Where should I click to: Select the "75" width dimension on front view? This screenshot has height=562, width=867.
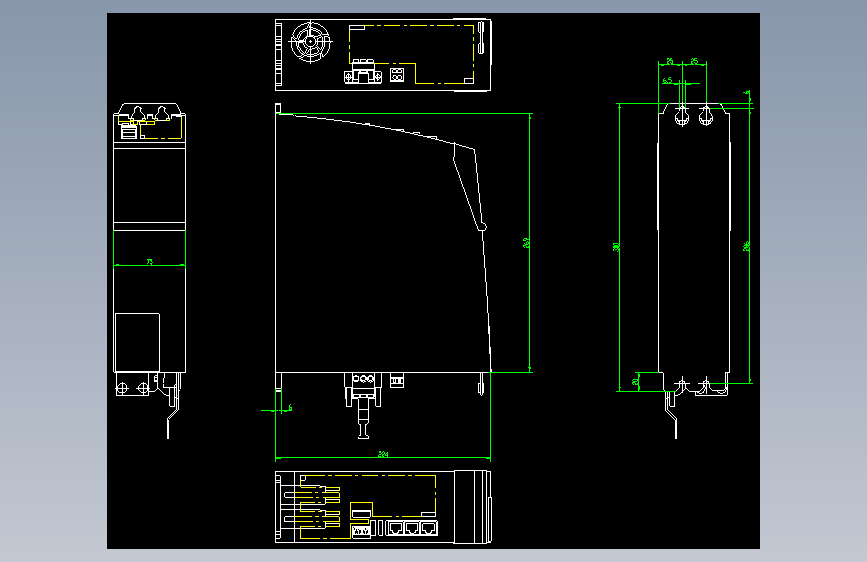coord(150,262)
